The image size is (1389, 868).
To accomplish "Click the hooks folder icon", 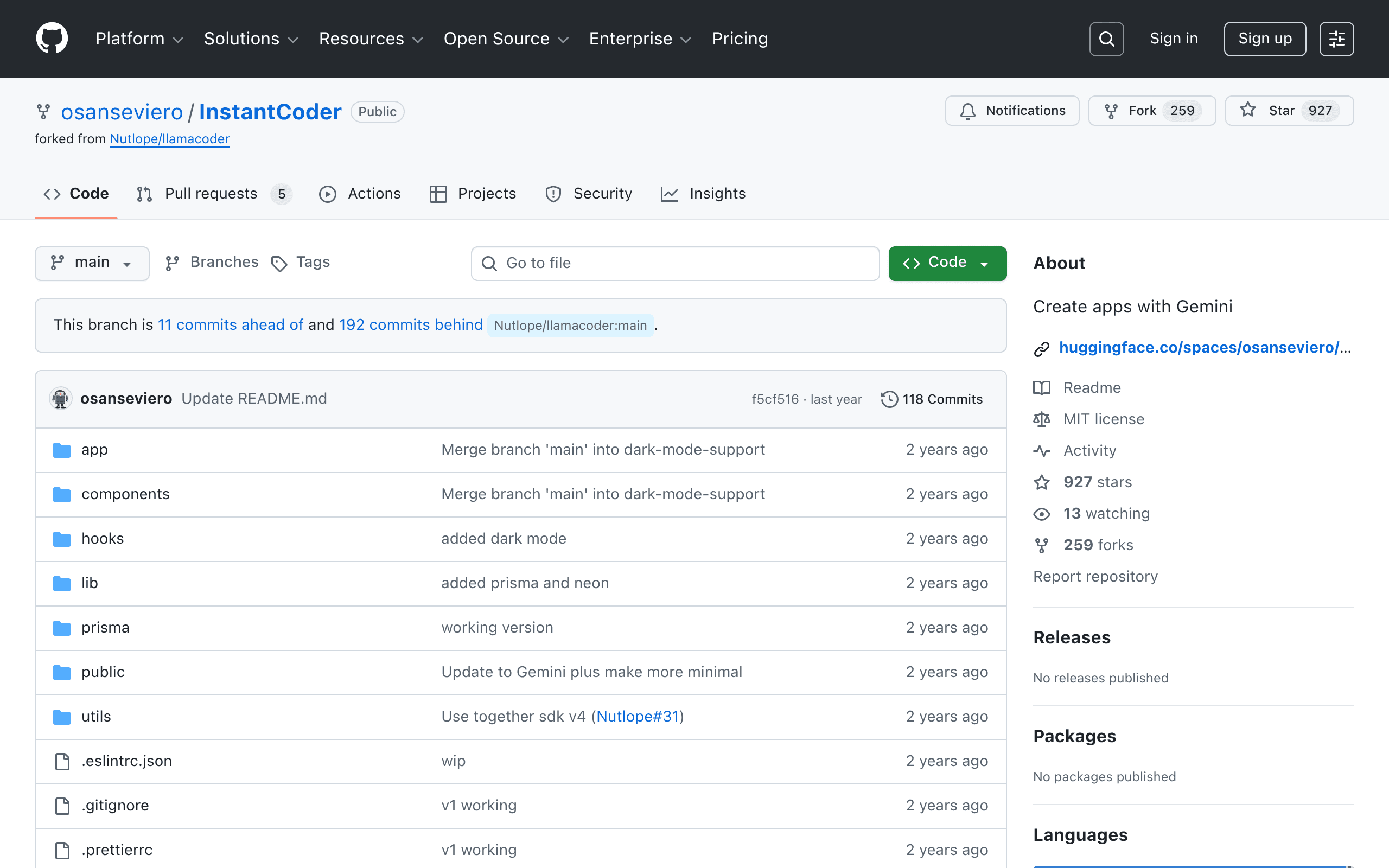I will [x=62, y=539].
